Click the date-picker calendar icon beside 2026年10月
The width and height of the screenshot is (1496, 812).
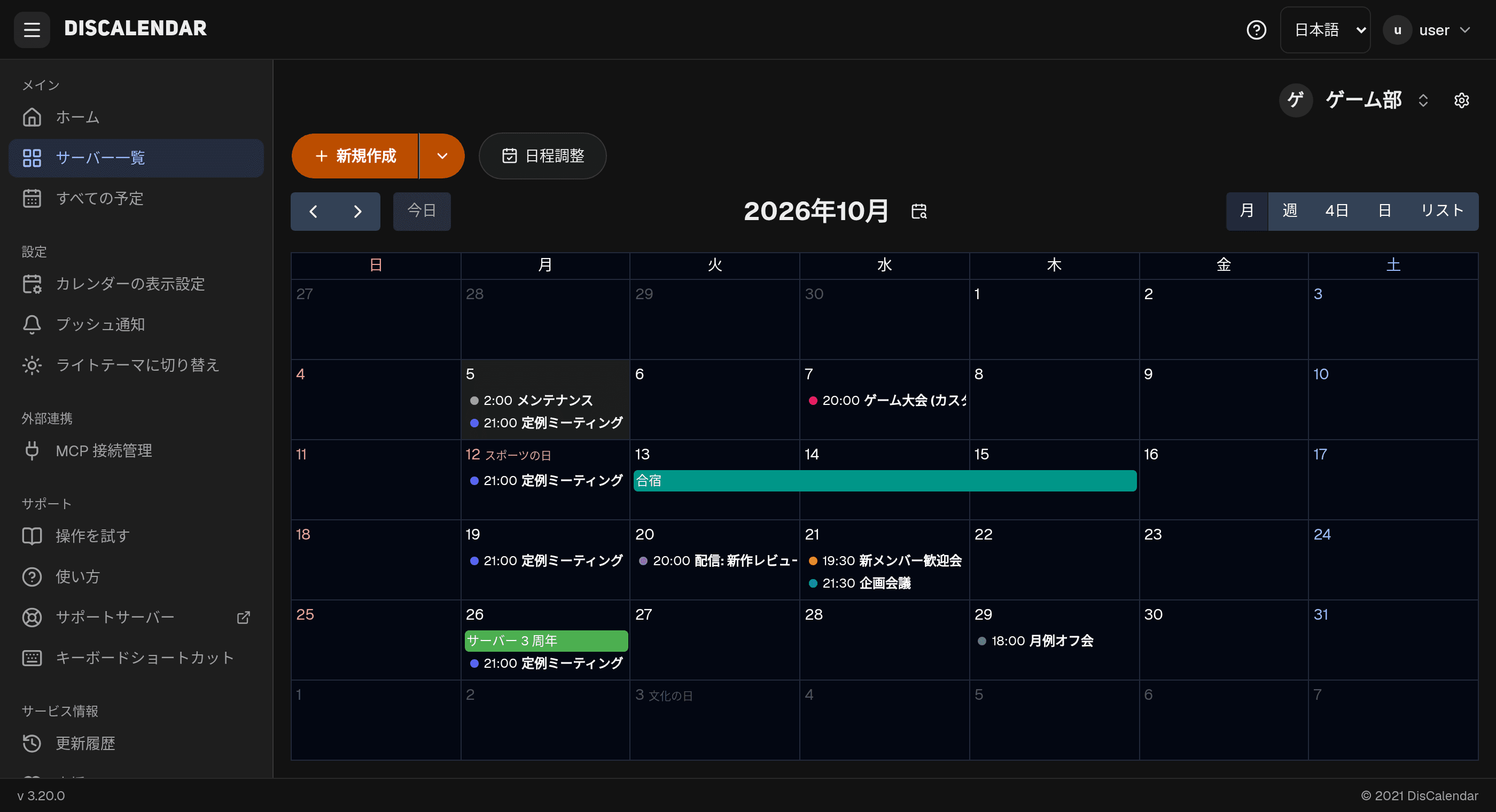(x=919, y=212)
